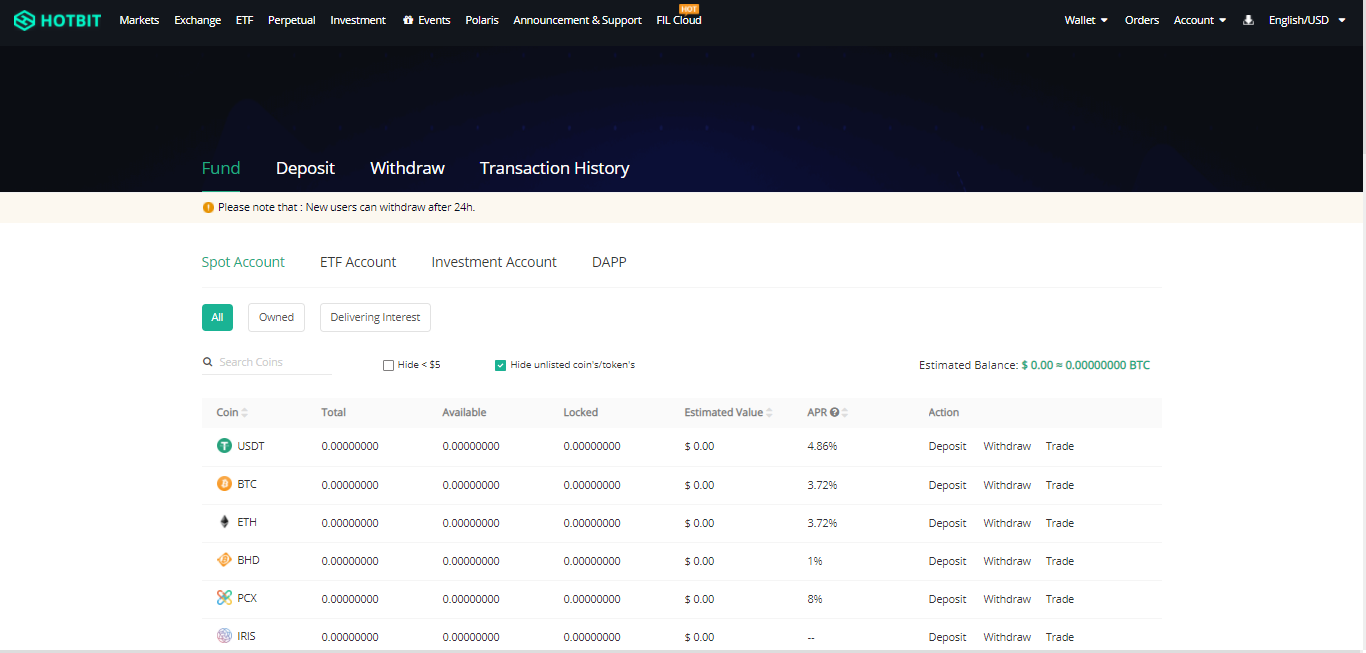Go to Exchange in the top navigation

(x=198, y=20)
